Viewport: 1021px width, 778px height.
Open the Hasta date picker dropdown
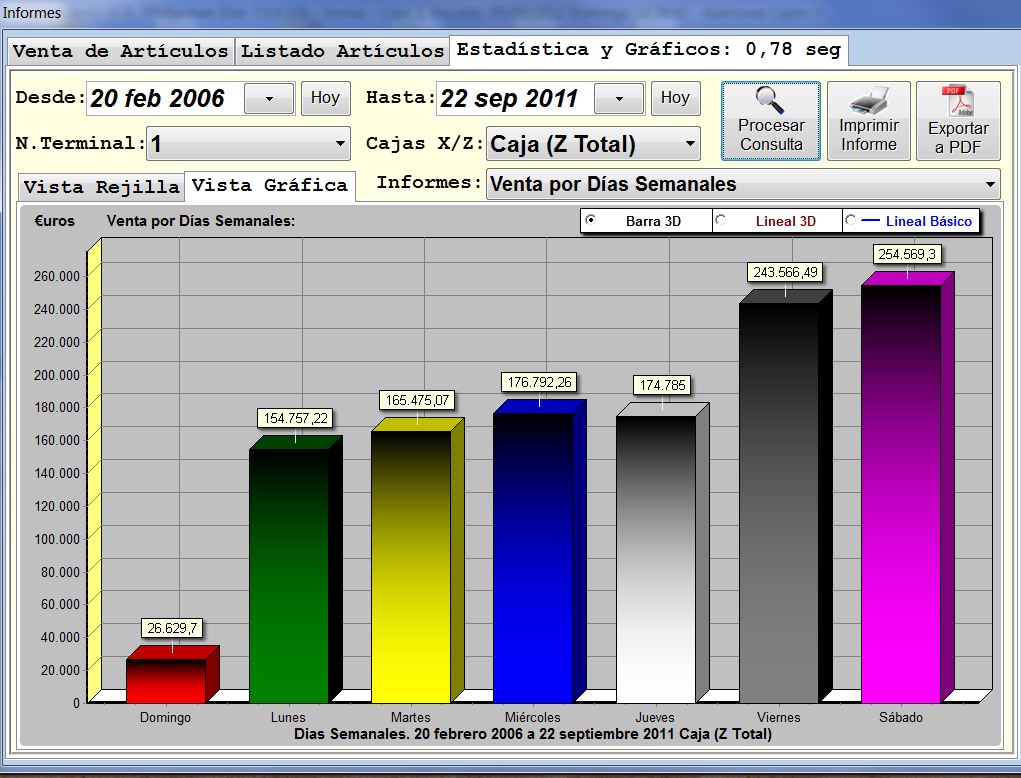pyautogui.click(x=619, y=98)
